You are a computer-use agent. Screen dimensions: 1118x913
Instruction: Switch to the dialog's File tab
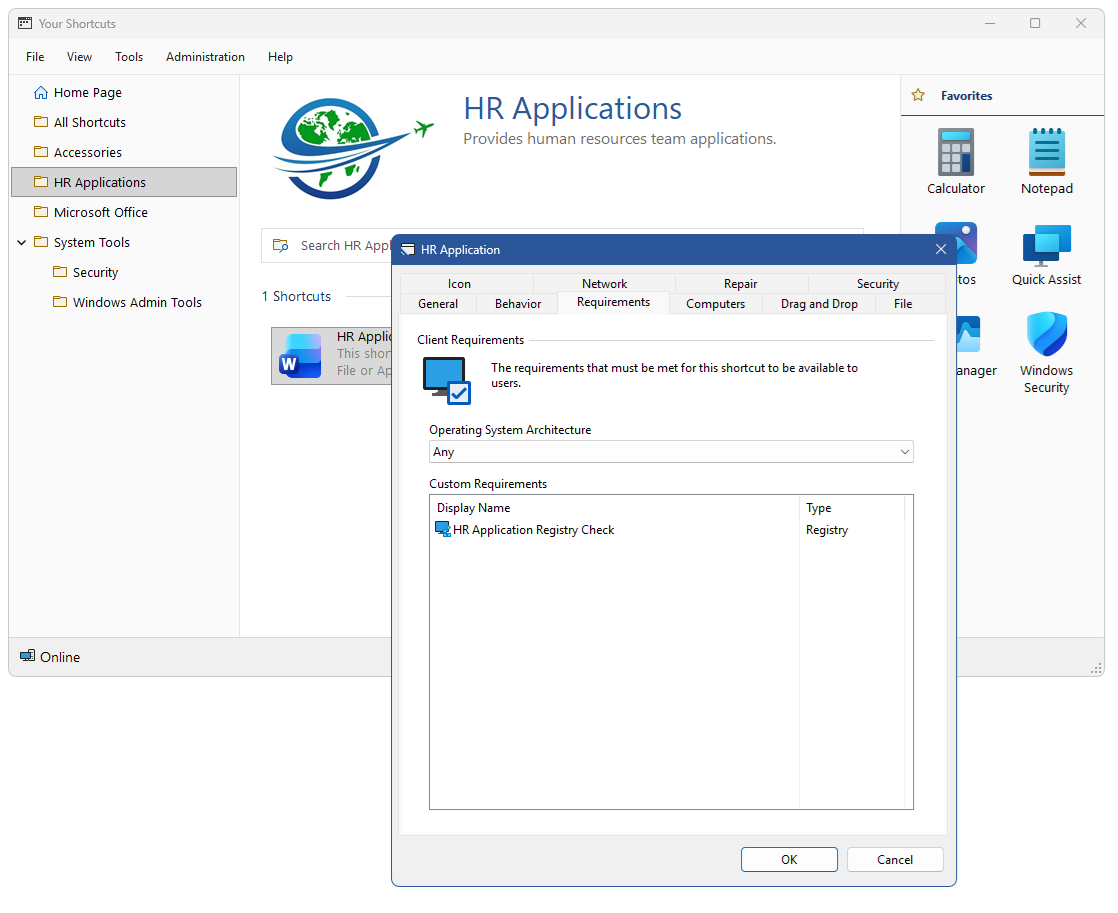903,304
